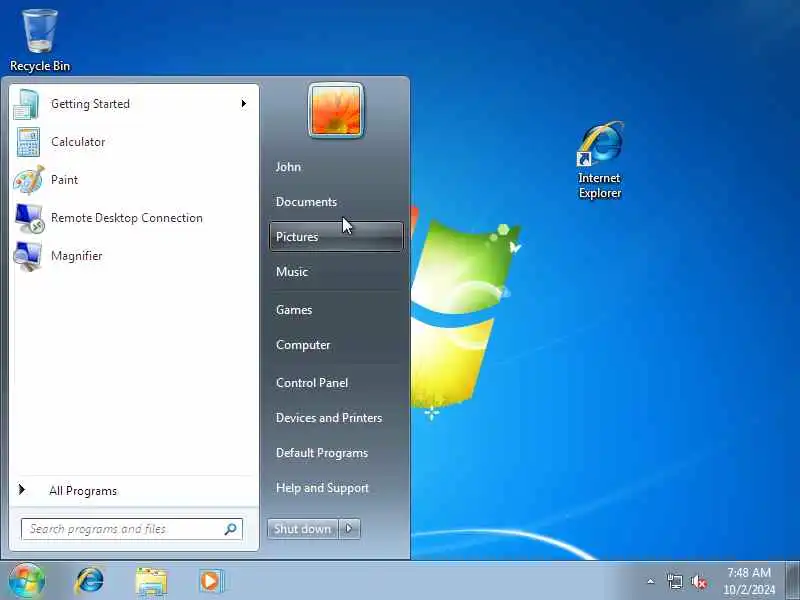The height and width of the screenshot is (600, 800).
Task: Open the Remote Desktop Connection icon
Action: click(29, 218)
